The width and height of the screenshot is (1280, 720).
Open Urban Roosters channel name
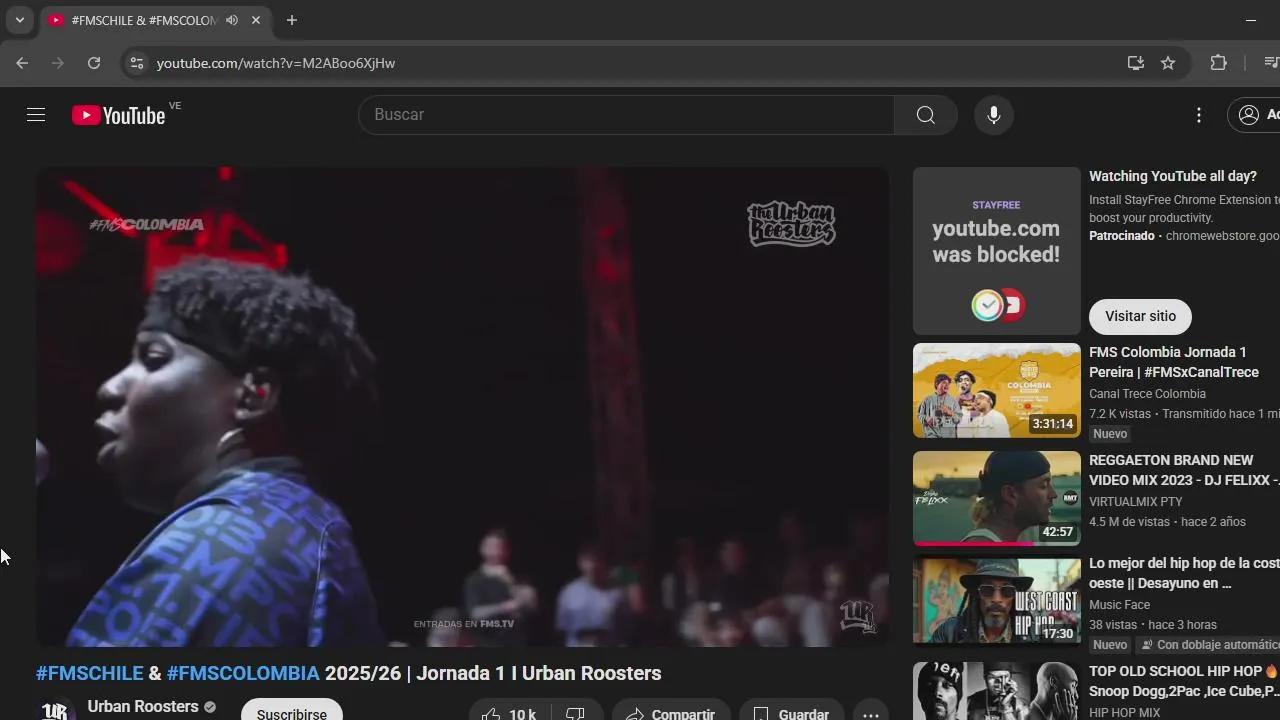click(x=143, y=706)
